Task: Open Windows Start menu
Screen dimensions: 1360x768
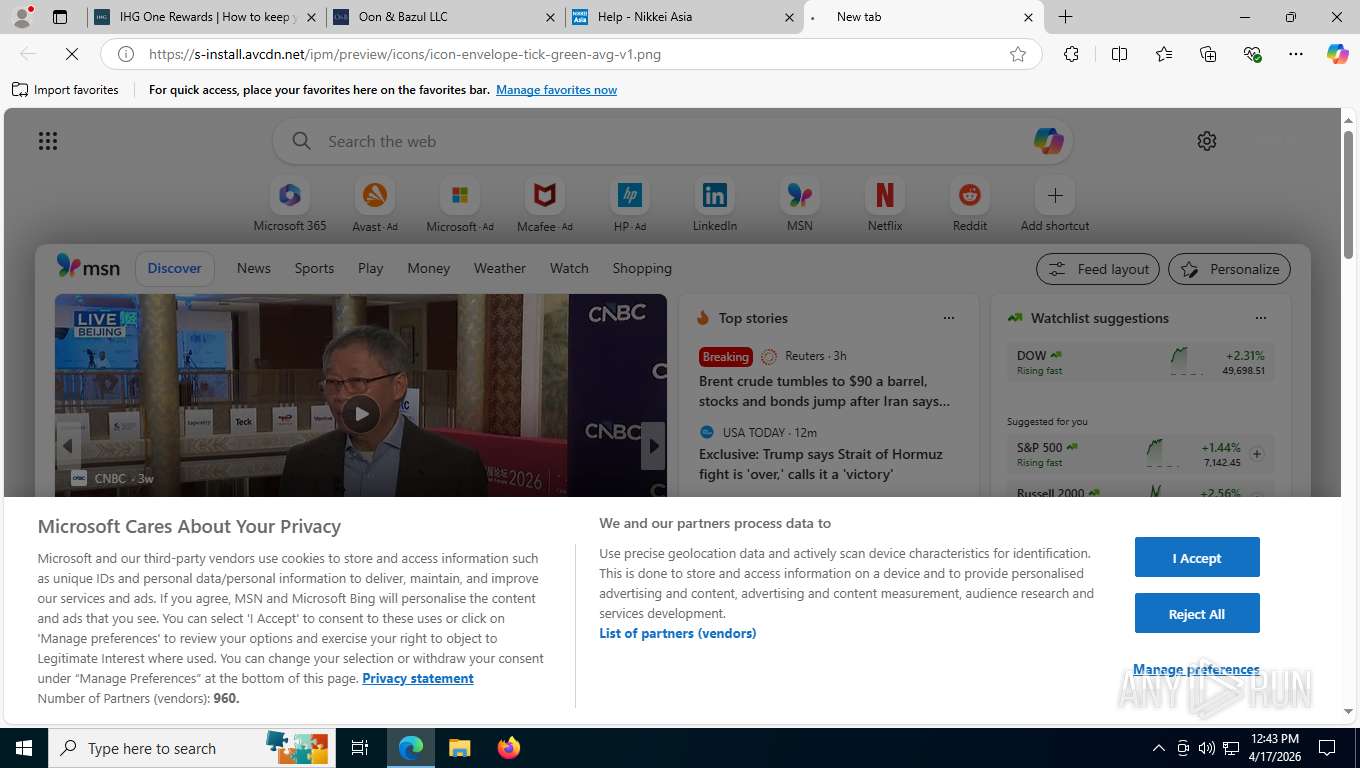Action: [23, 748]
